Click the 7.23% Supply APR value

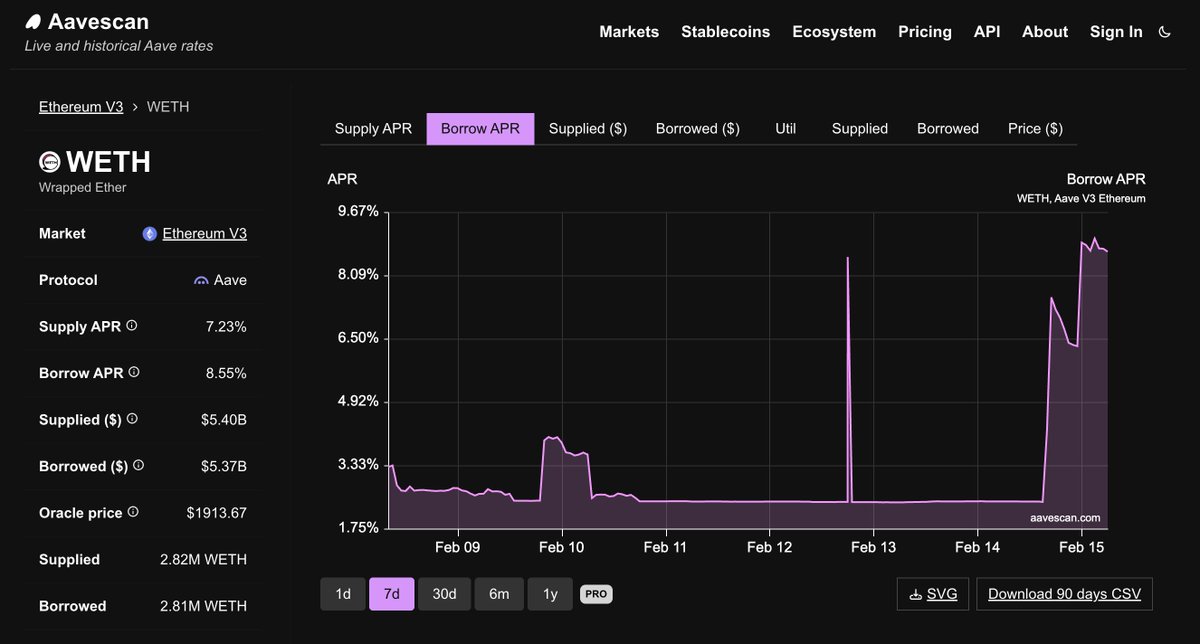tap(226, 327)
